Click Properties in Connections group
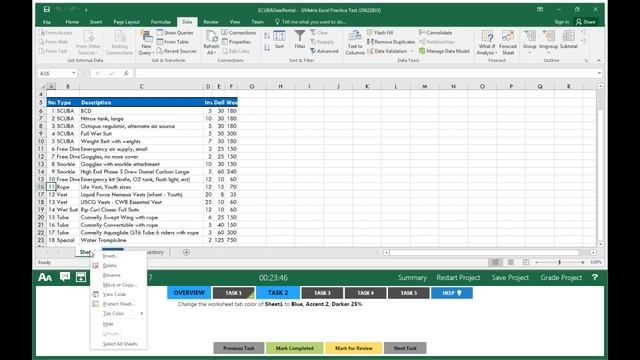Viewport: 640px width, 360px height. coord(236,42)
